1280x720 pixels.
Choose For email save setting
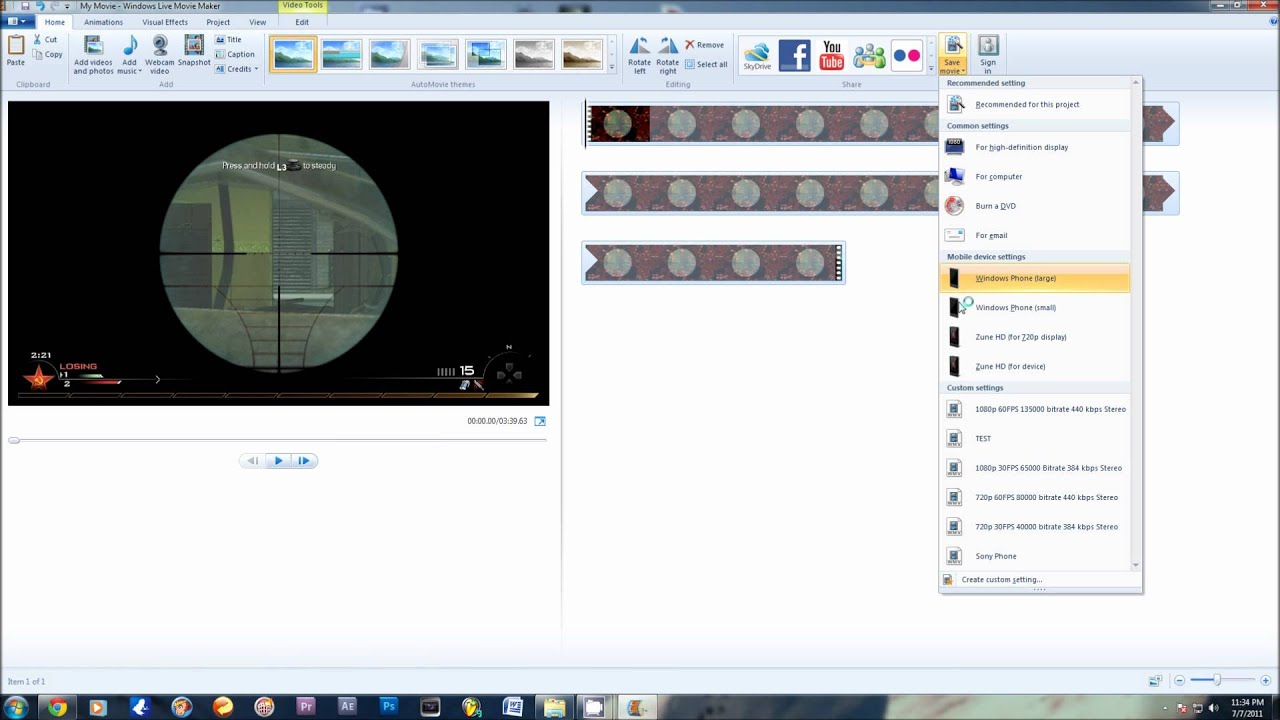(1036, 236)
